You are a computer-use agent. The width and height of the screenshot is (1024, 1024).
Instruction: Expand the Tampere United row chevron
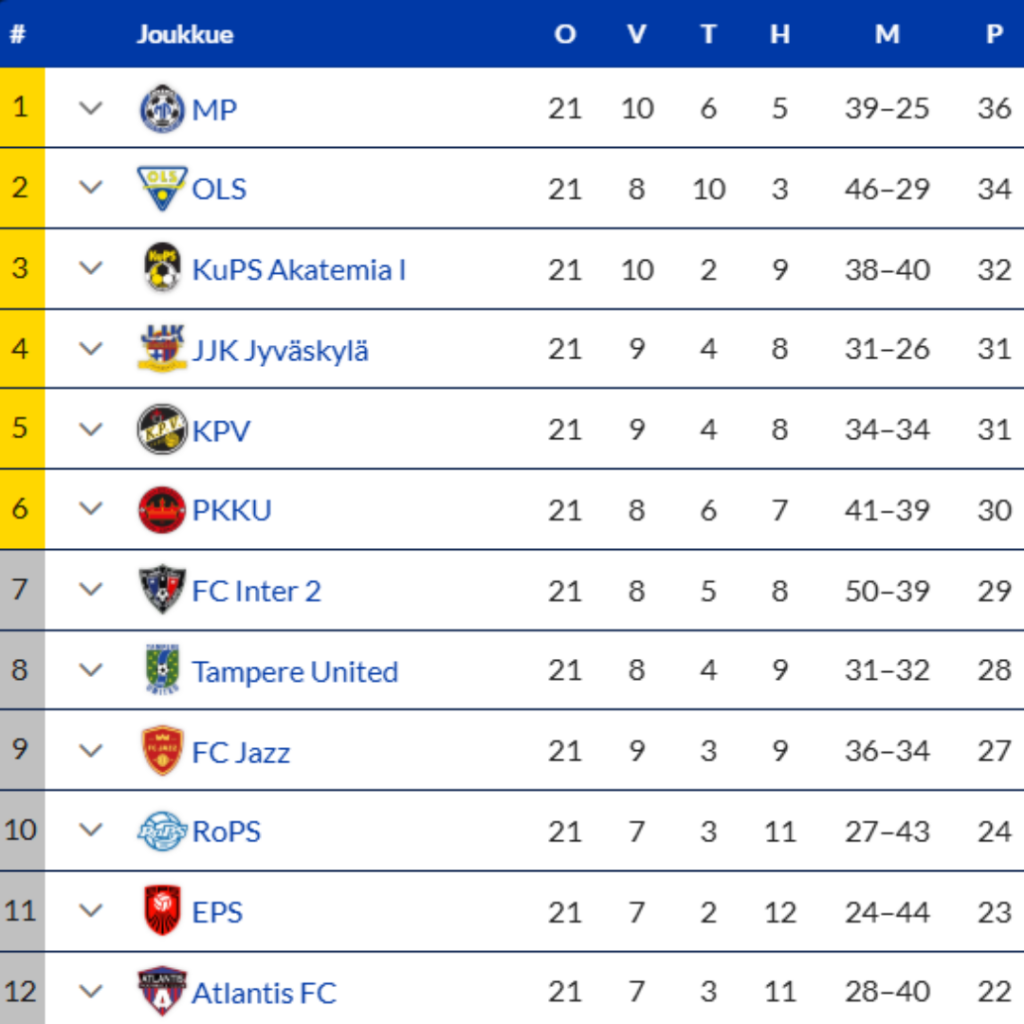coord(91,670)
